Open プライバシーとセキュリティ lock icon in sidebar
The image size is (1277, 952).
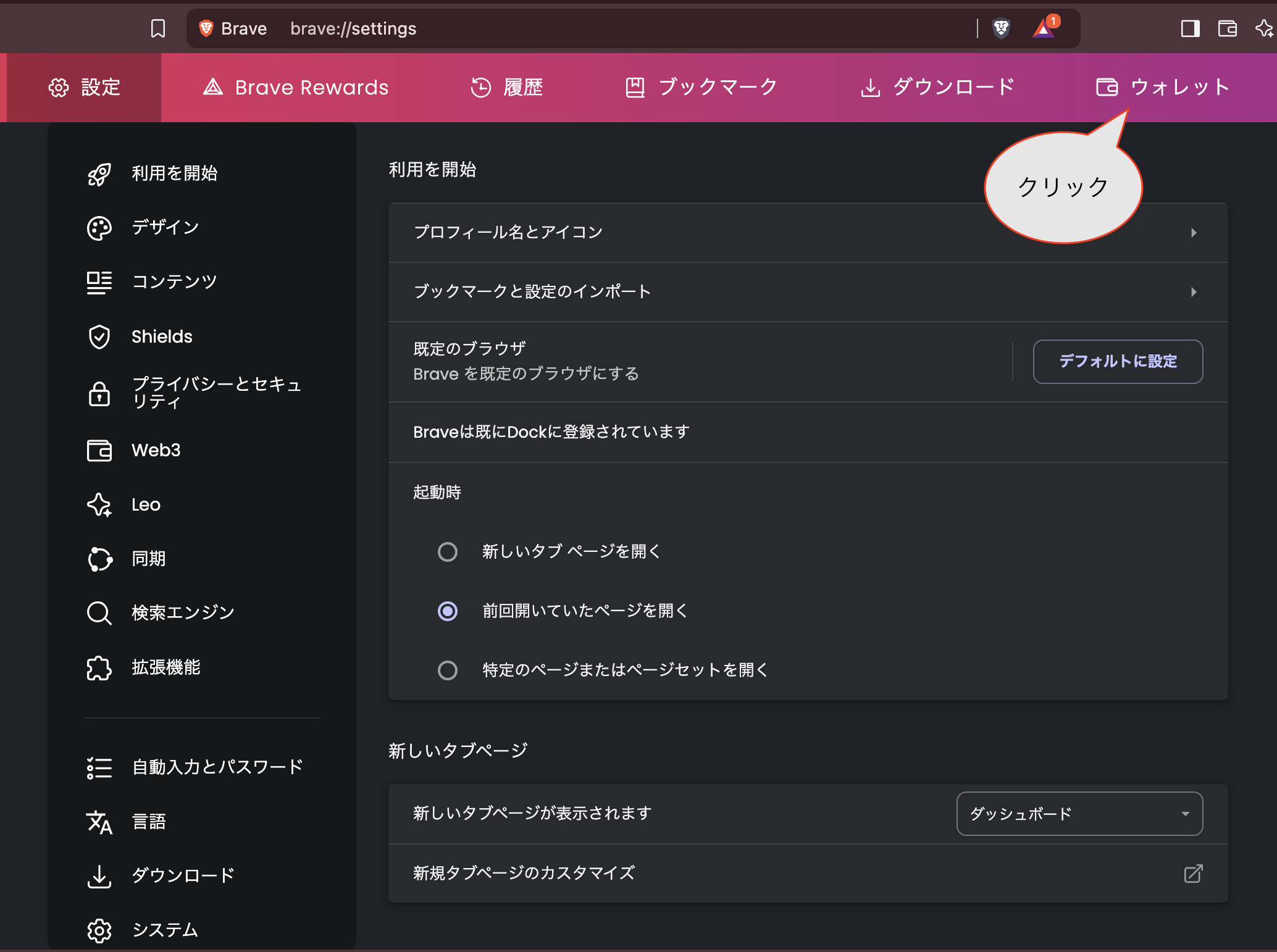point(99,393)
